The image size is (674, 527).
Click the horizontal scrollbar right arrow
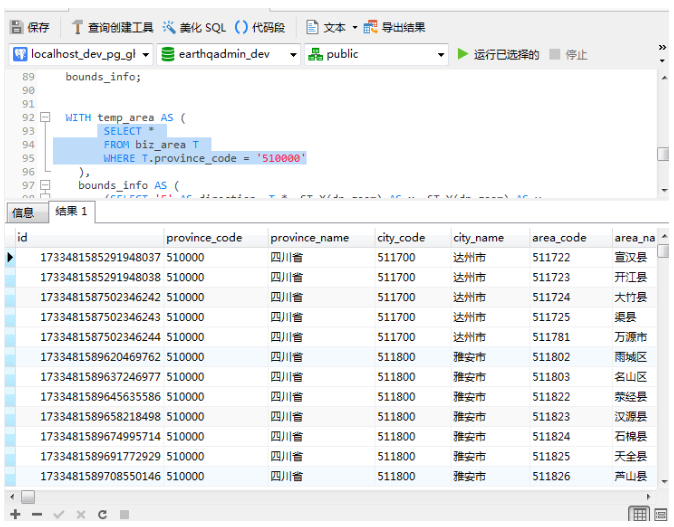648,497
